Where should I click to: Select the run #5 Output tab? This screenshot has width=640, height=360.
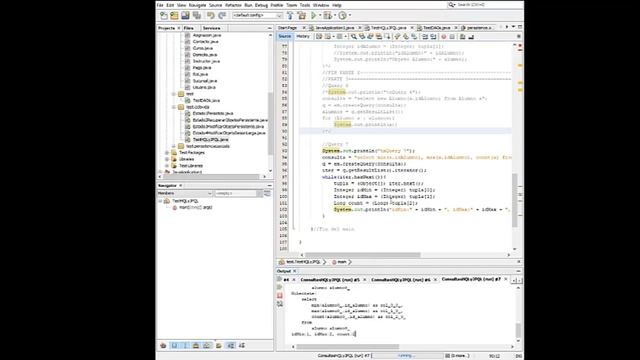point(330,280)
